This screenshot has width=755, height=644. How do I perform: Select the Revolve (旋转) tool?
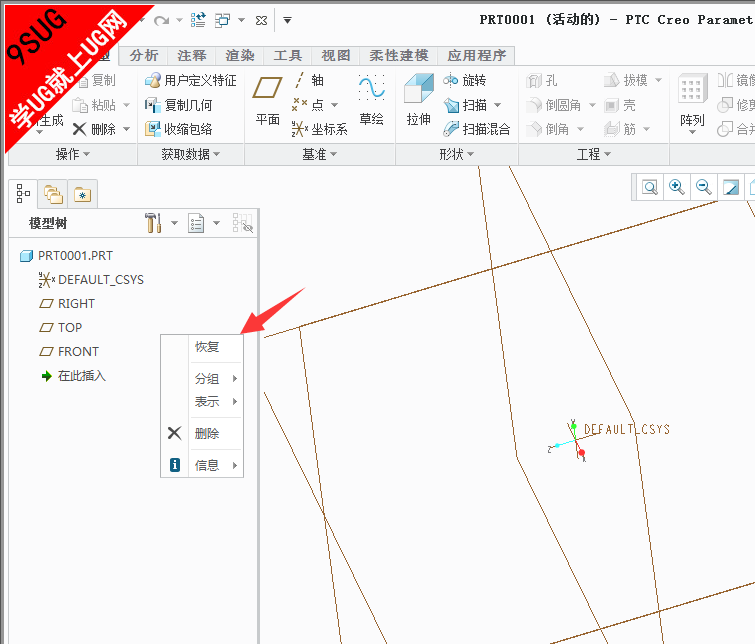pos(465,80)
